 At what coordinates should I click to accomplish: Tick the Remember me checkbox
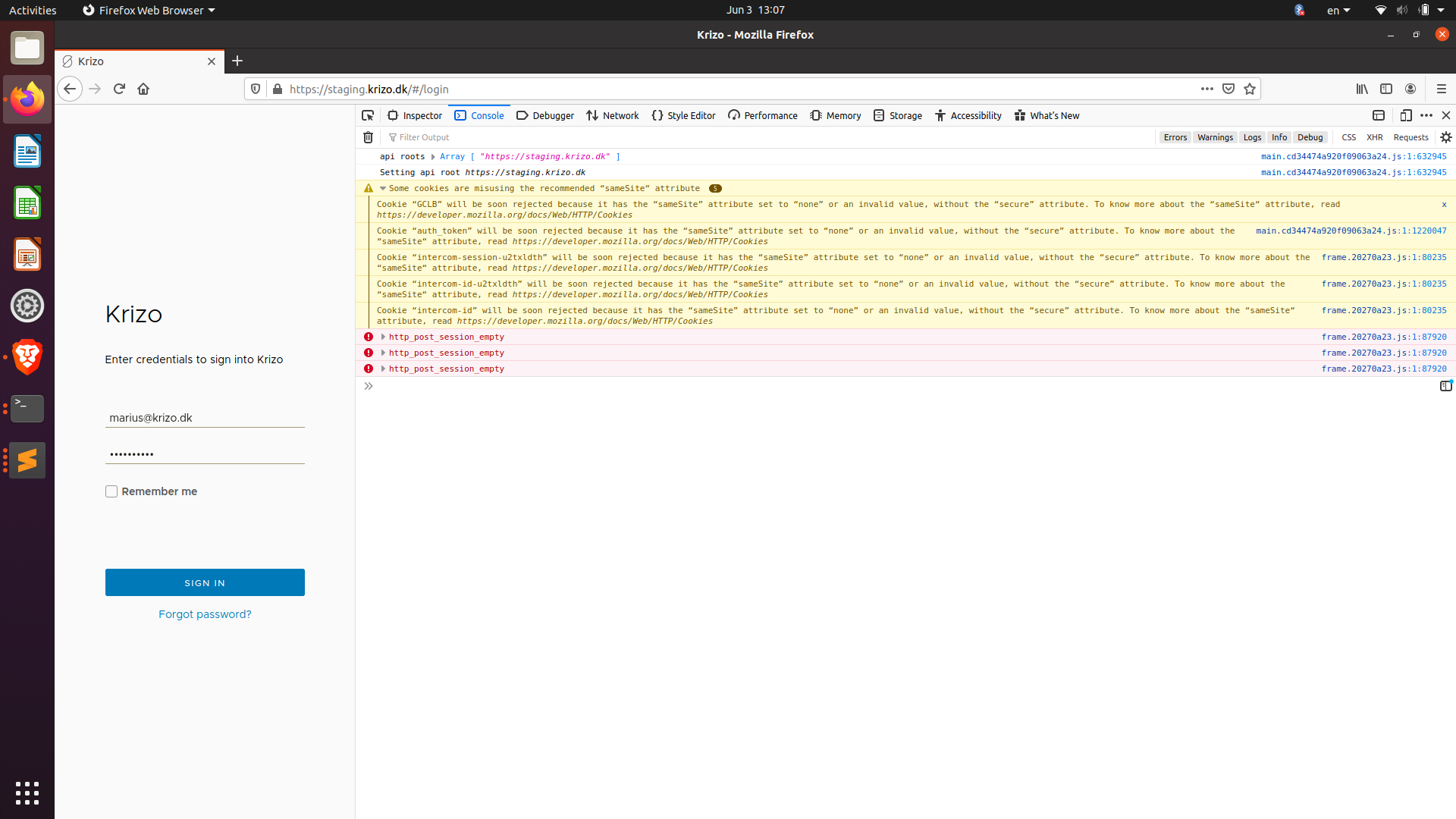coord(111,491)
